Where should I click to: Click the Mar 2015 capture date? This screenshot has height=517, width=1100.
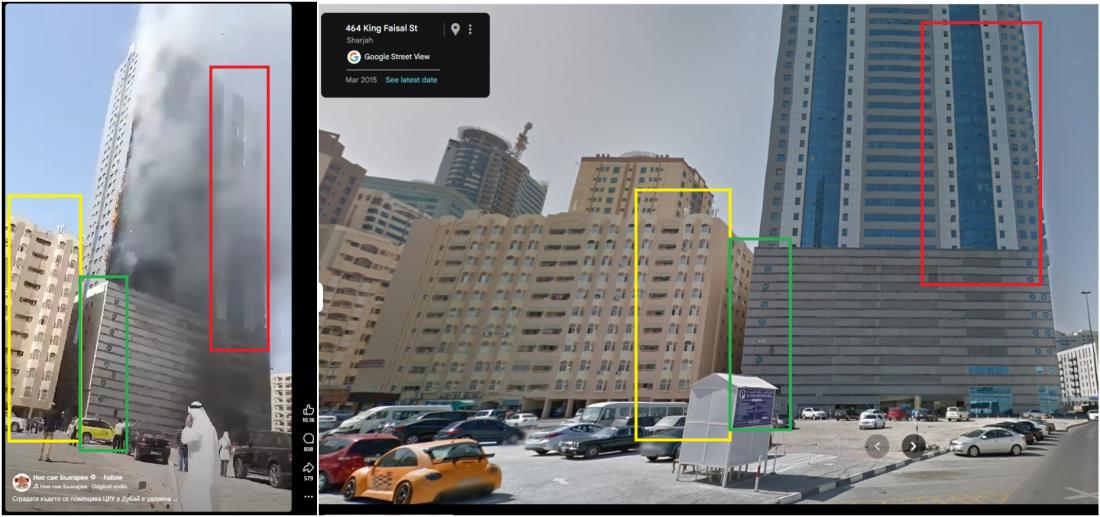click(361, 80)
